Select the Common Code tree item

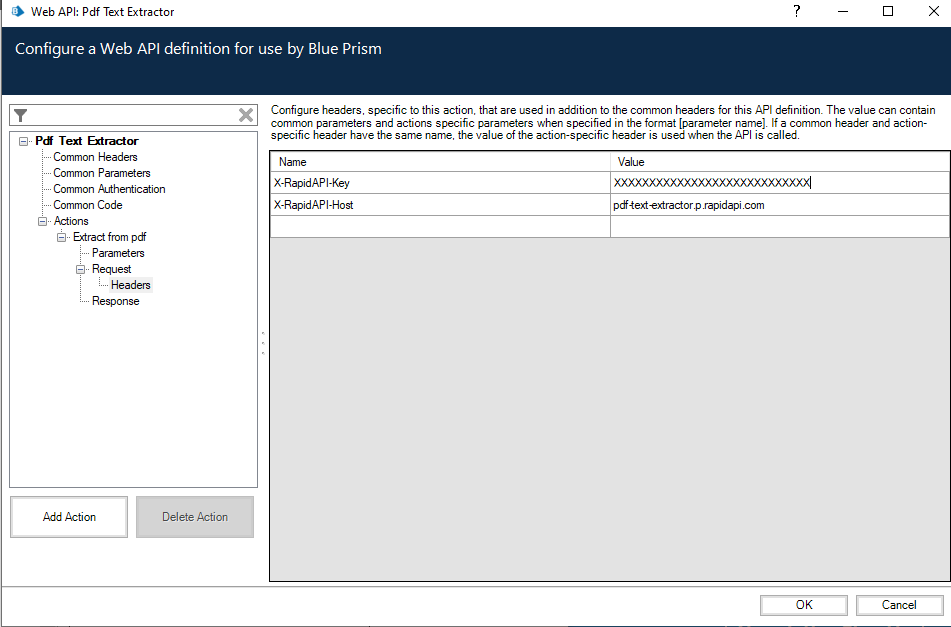[x=88, y=205]
